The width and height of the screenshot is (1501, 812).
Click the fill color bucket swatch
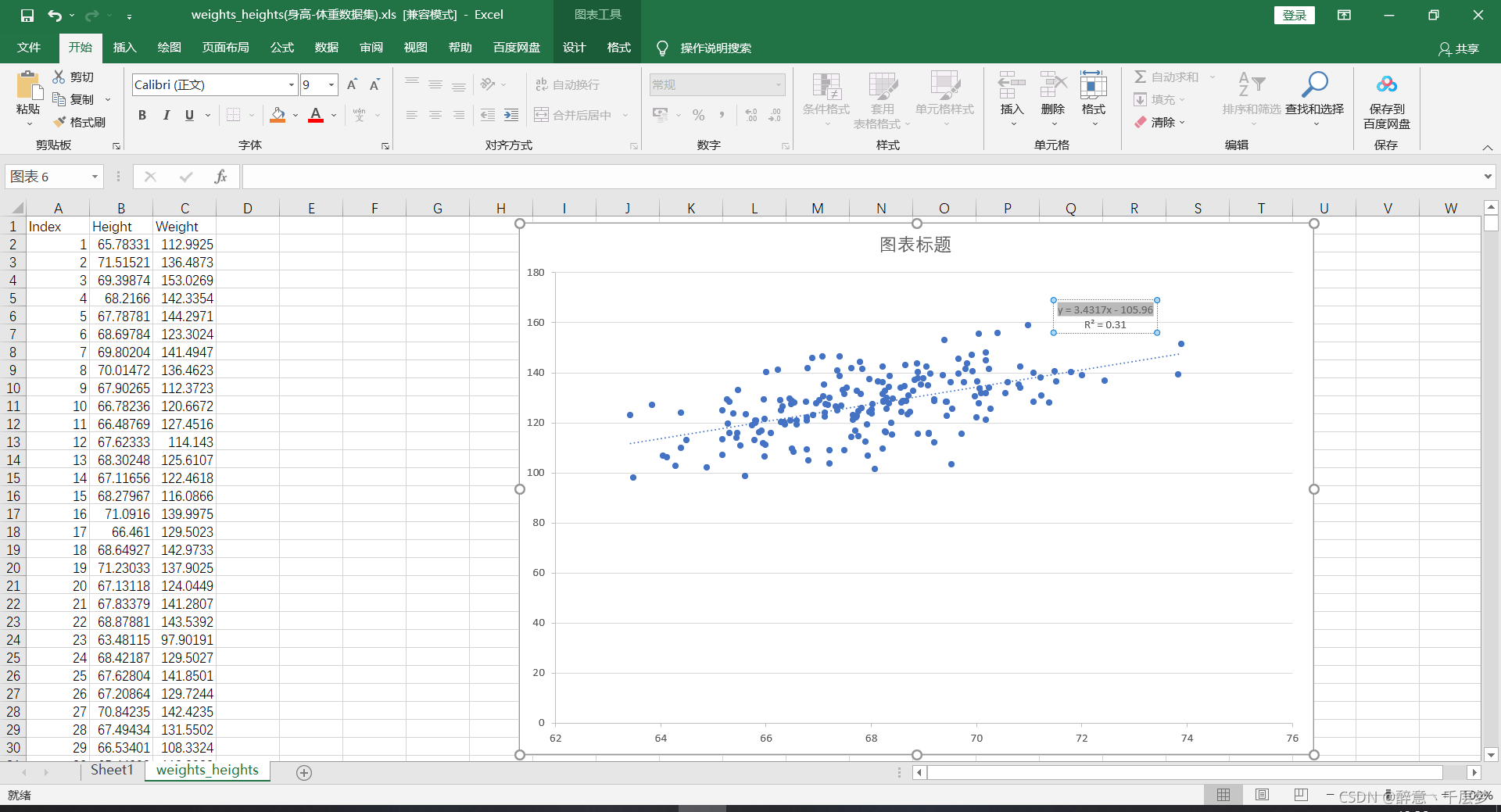tap(278, 115)
